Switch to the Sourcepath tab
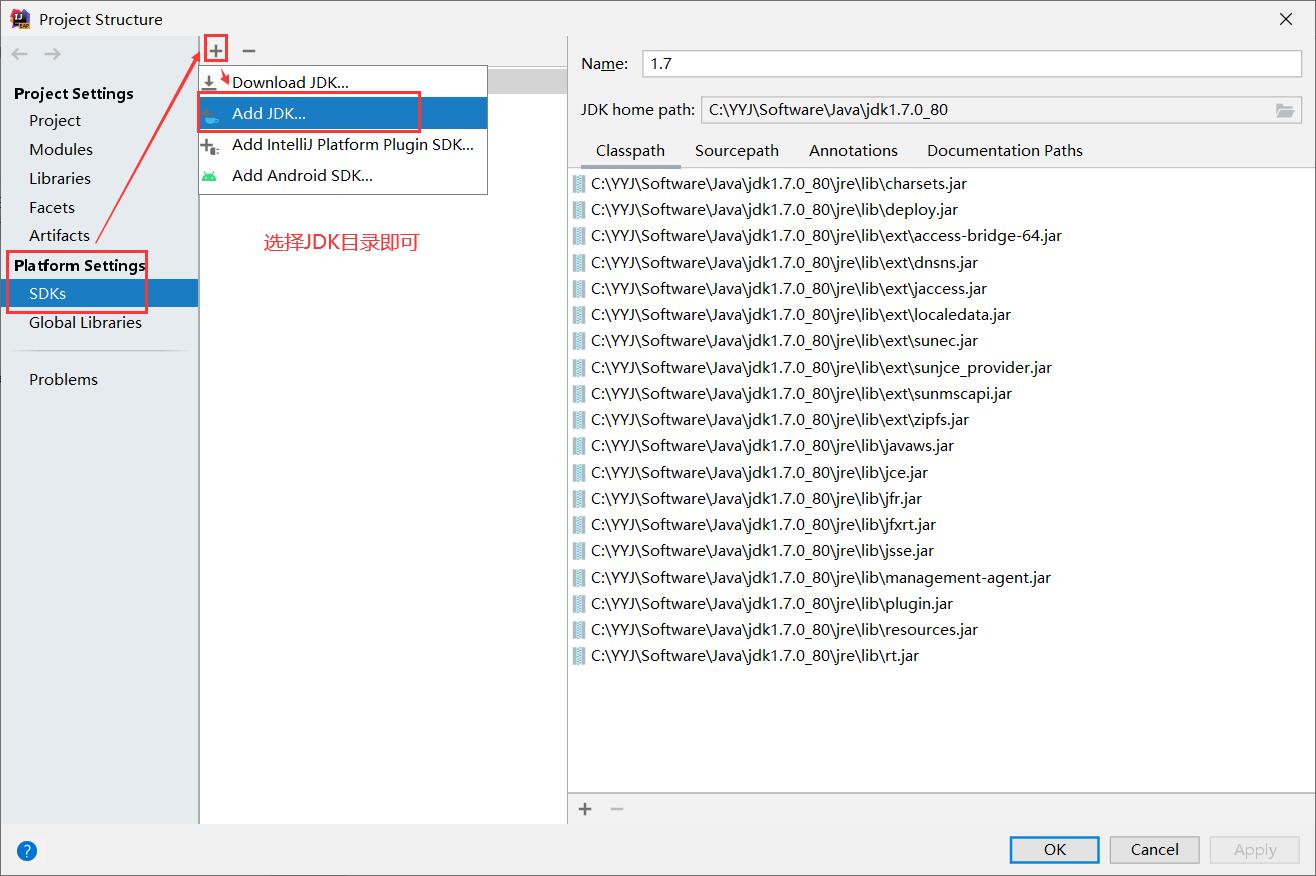This screenshot has height=876, width=1316. [737, 151]
